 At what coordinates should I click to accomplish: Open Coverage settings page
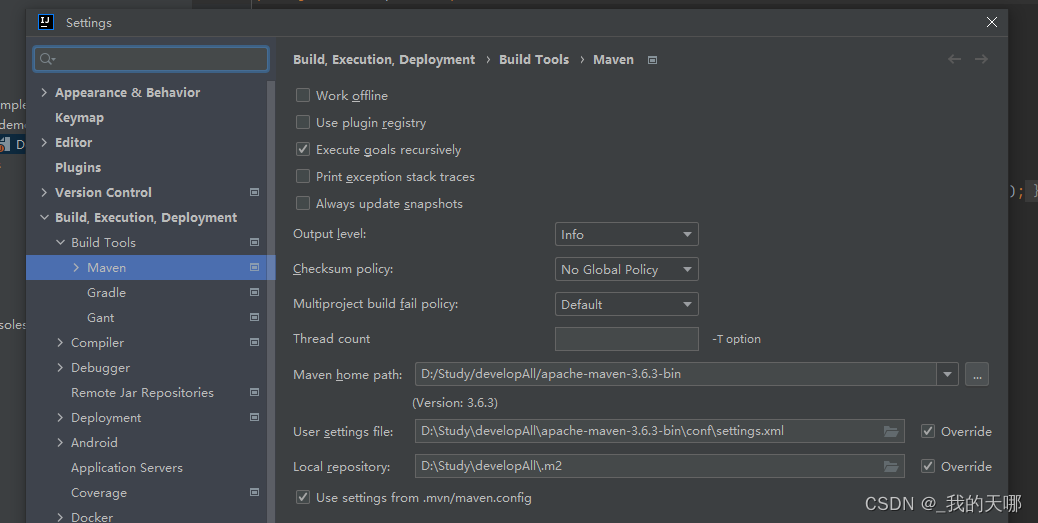tap(99, 493)
